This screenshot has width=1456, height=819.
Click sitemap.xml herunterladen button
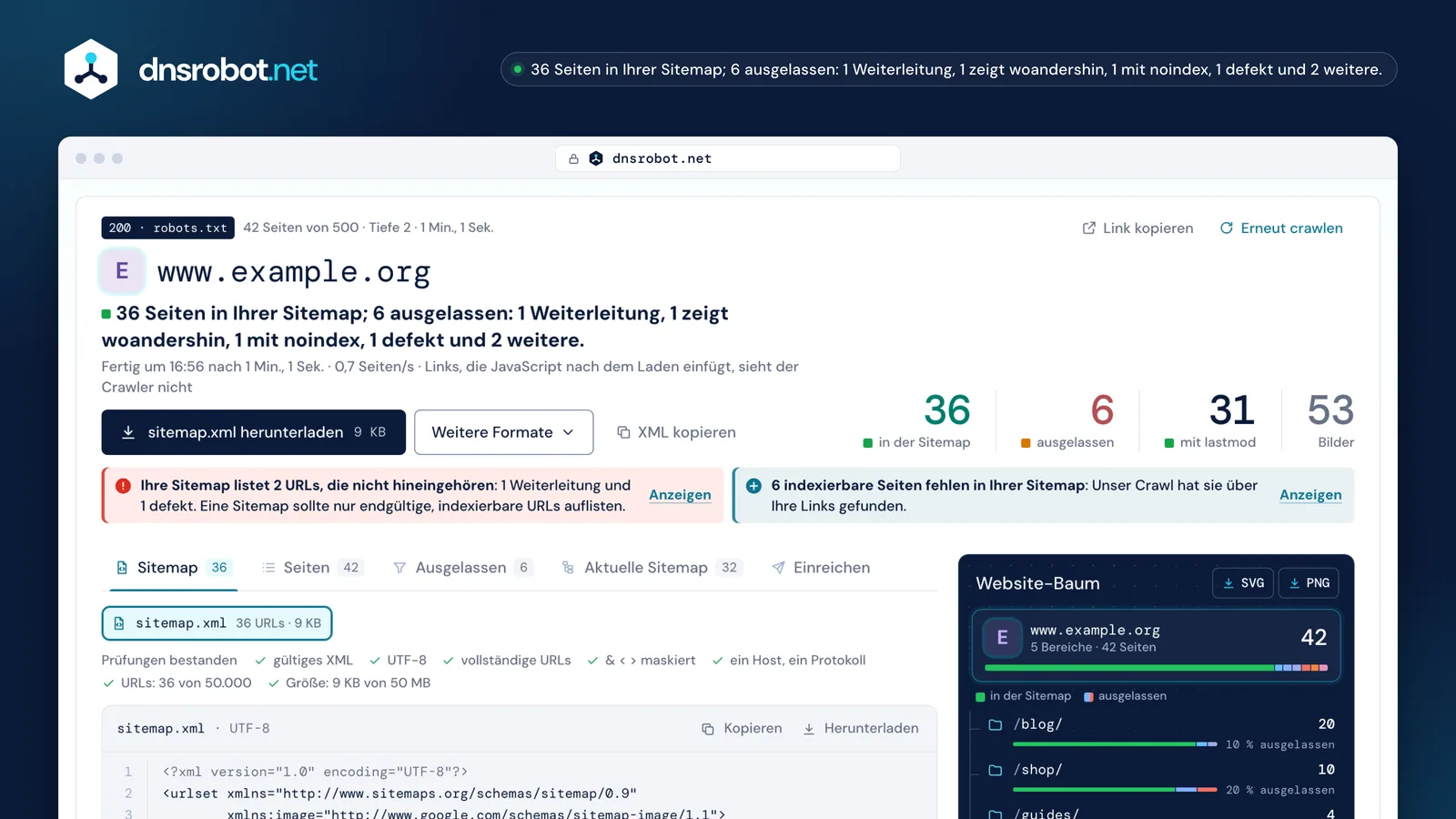tap(253, 432)
